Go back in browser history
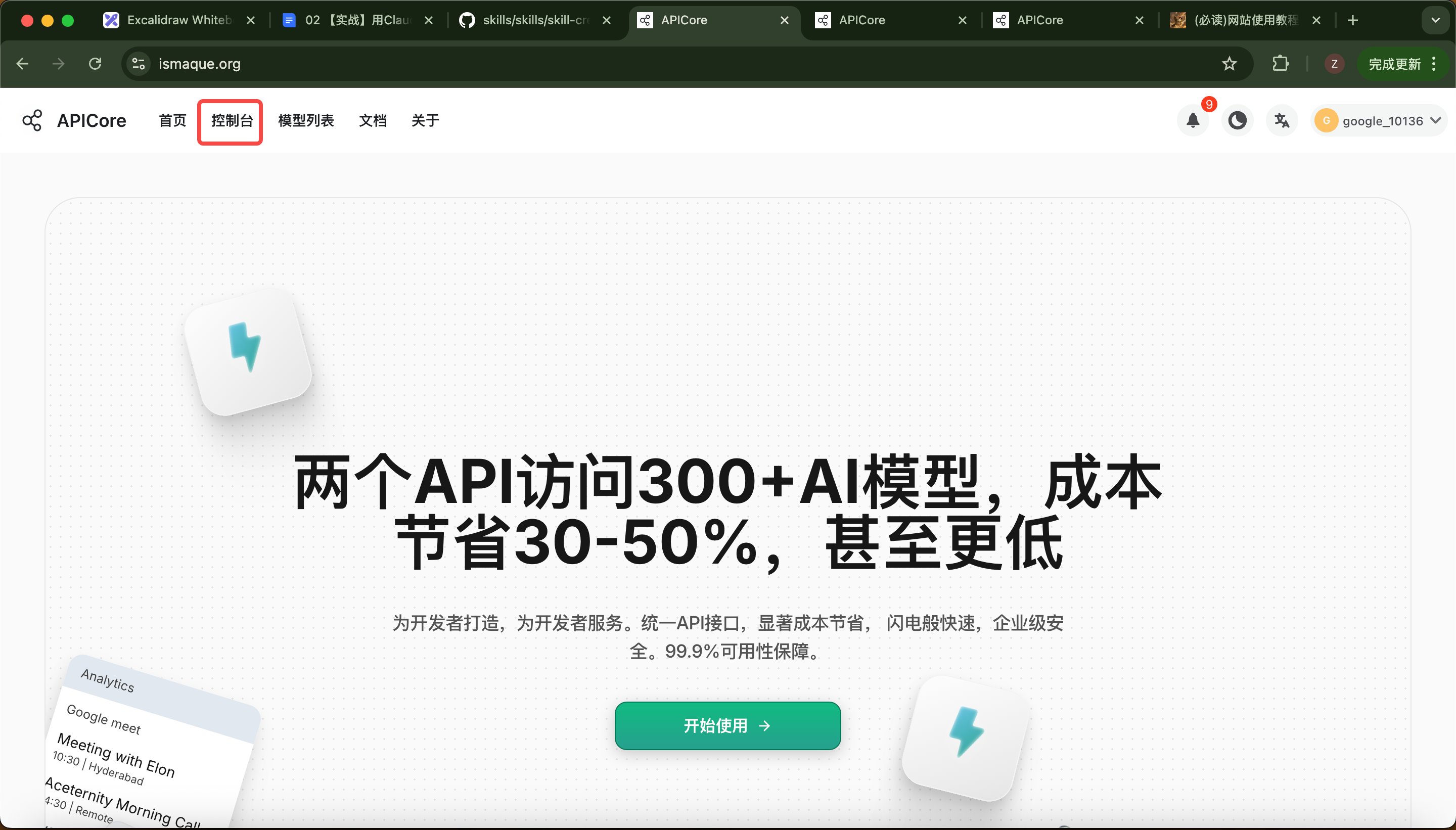The image size is (1456, 830). coord(23,63)
